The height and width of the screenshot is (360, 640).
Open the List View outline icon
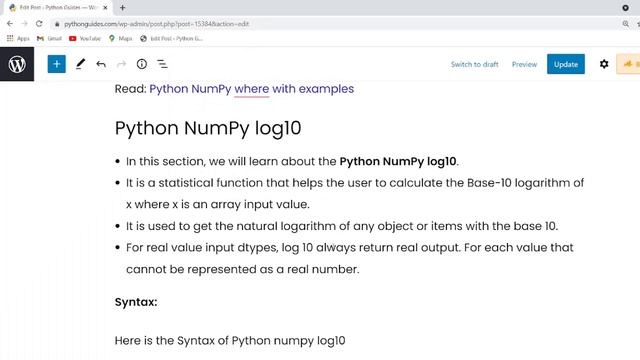[x=162, y=64]
